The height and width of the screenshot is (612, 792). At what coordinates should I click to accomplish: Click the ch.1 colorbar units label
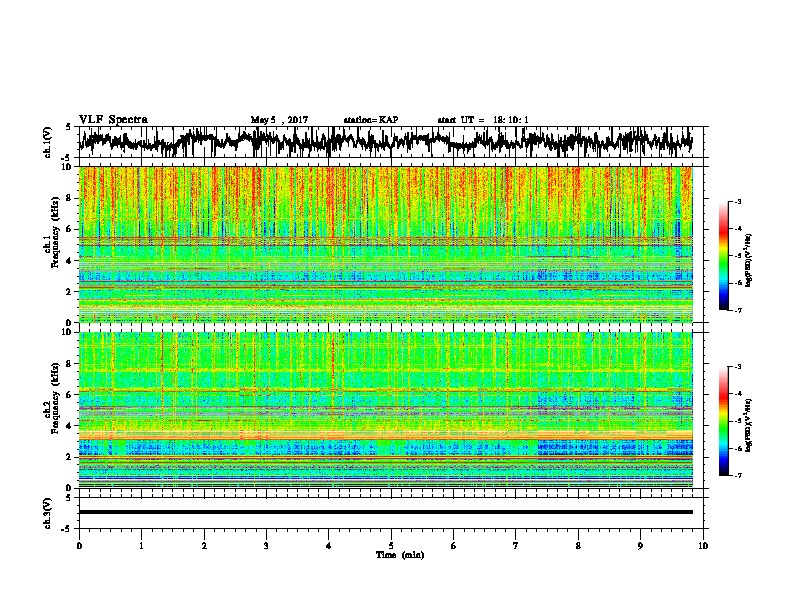click(x=749, y=261)
